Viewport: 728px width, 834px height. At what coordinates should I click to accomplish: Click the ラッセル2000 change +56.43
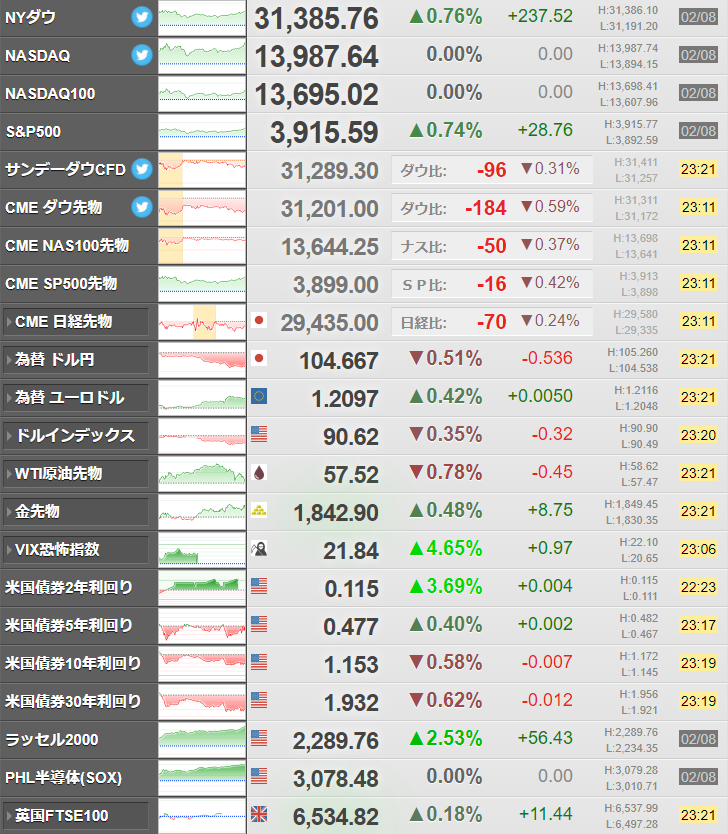pos(545,738)
